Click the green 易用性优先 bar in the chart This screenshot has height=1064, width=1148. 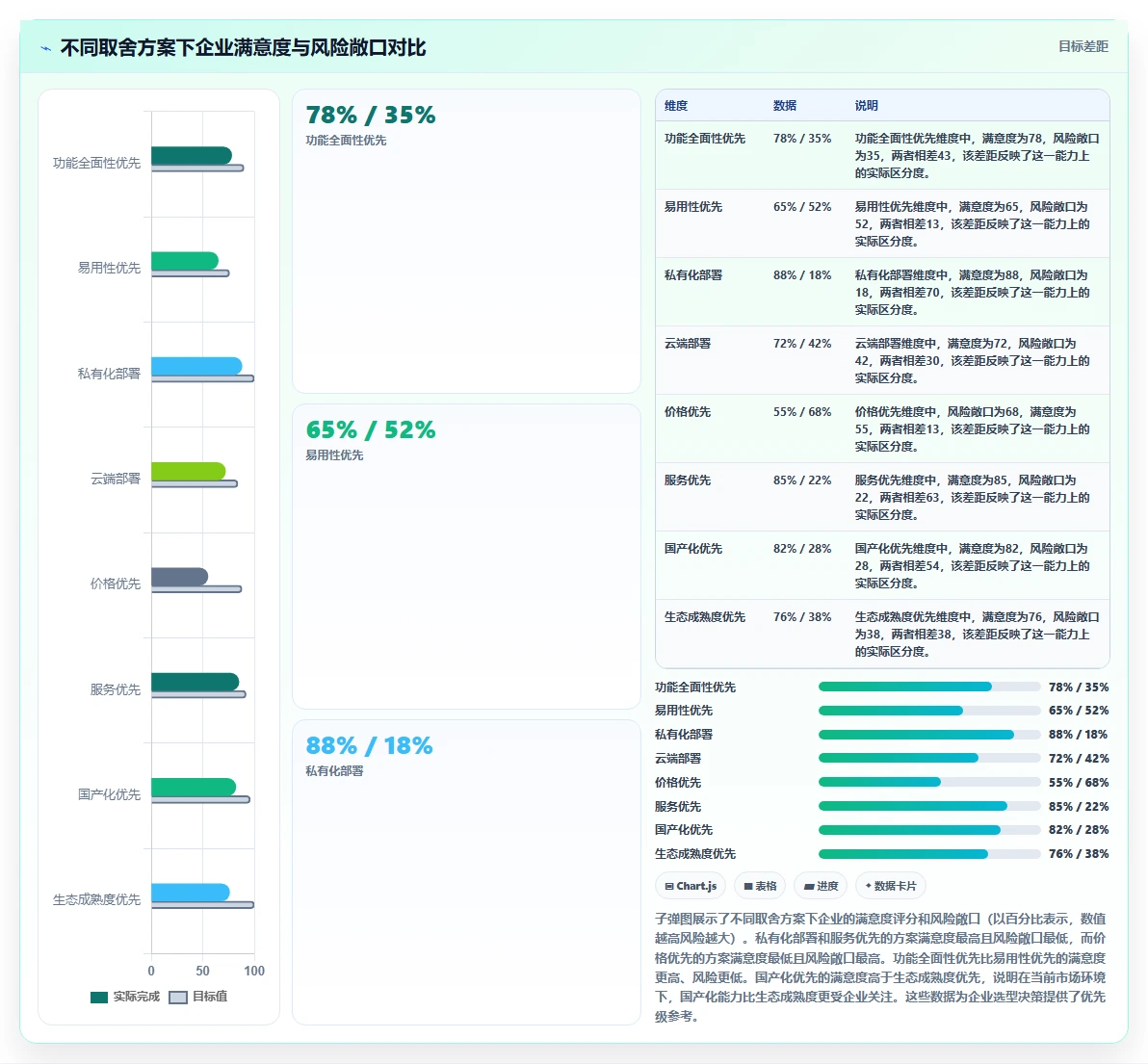pyautogui.click(x=185, y=261)
